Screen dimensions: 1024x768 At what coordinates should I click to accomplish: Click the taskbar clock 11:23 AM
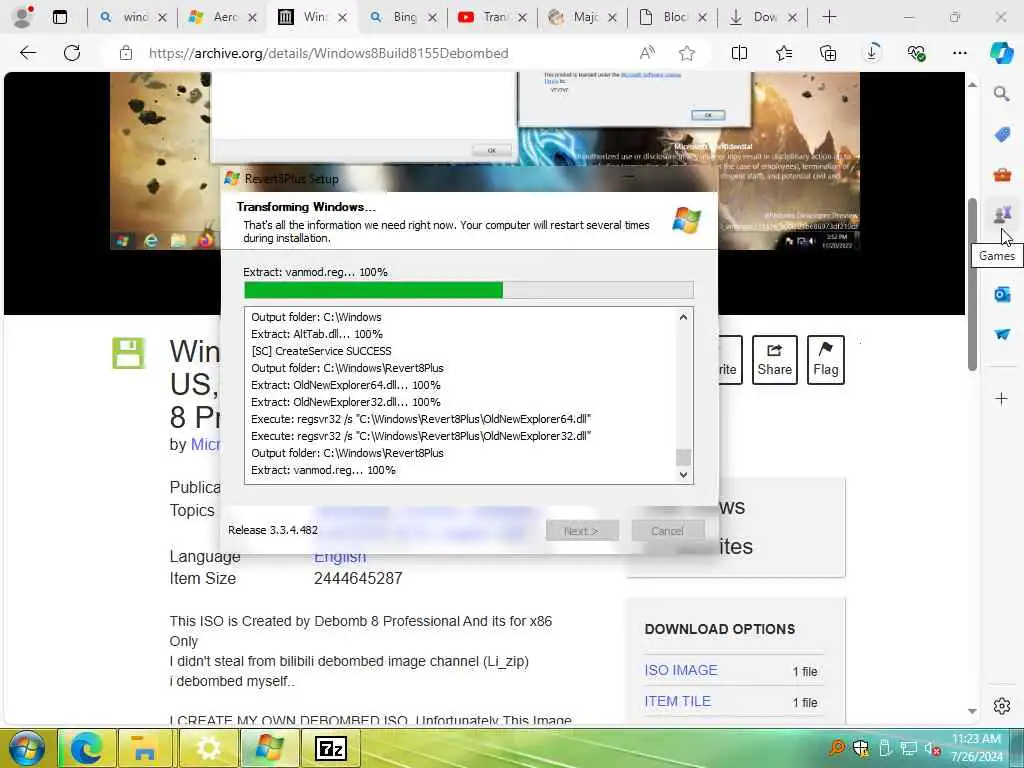[976, 739]
